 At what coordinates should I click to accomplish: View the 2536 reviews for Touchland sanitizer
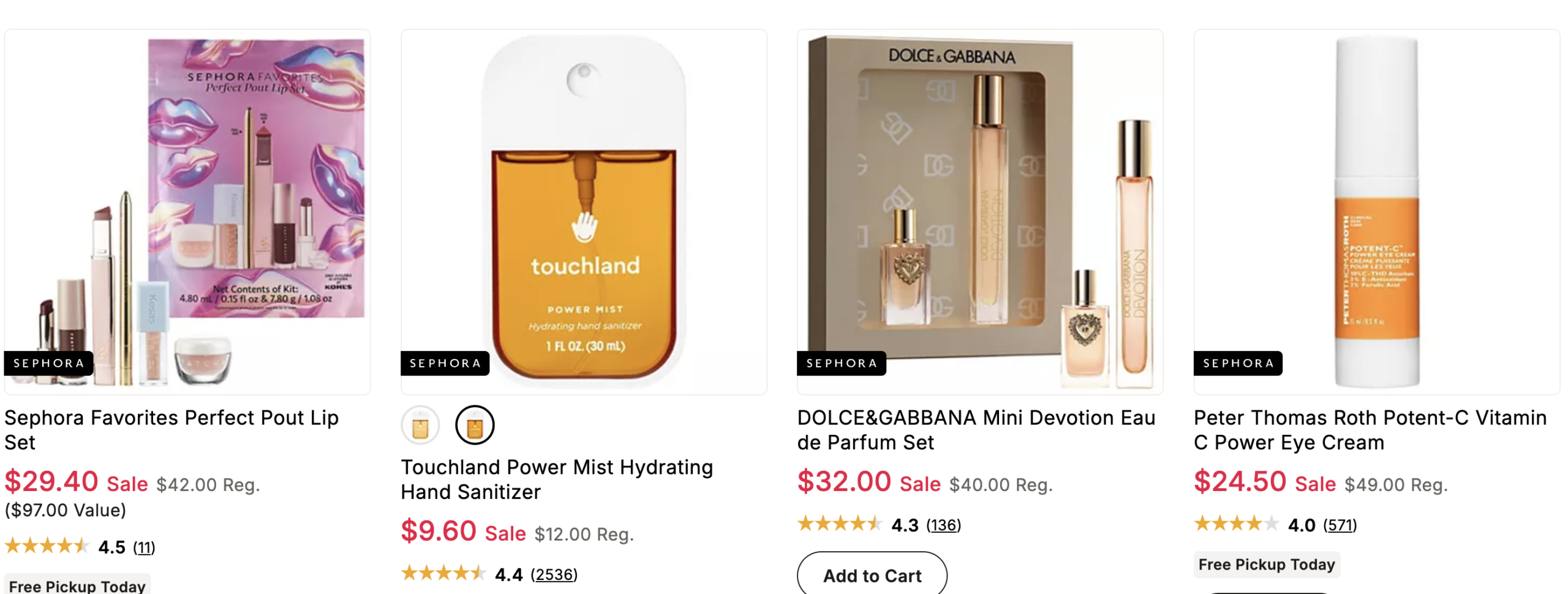tap(554, 574)
